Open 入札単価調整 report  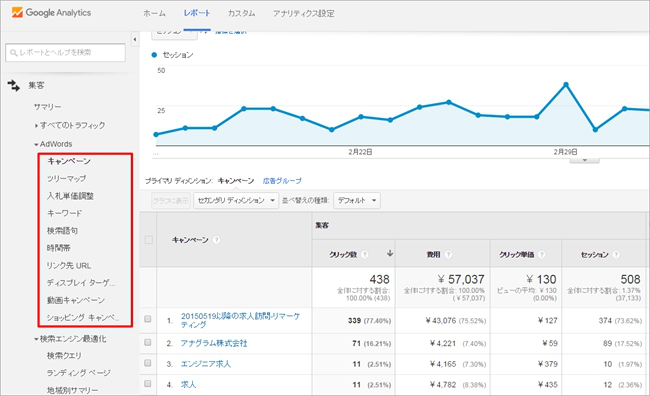click(x=70, y=196)
